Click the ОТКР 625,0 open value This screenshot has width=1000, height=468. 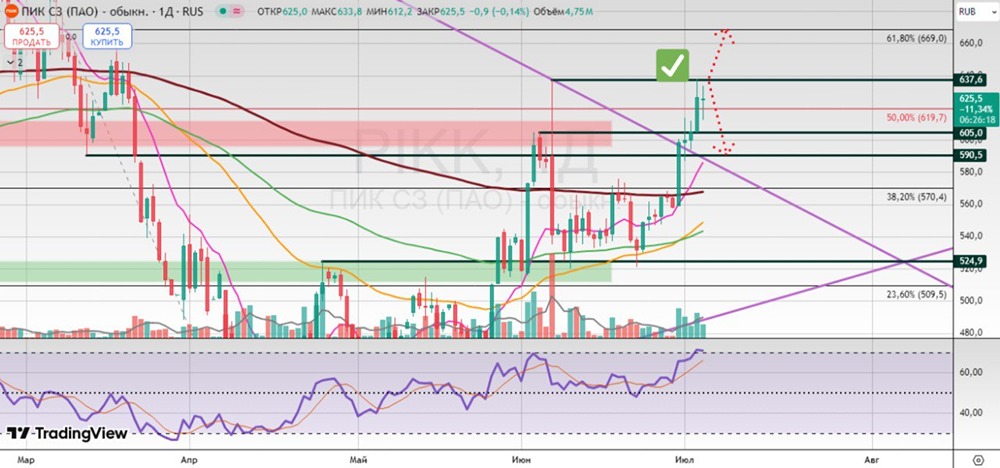pyautogui.click(x=281, y=11)
